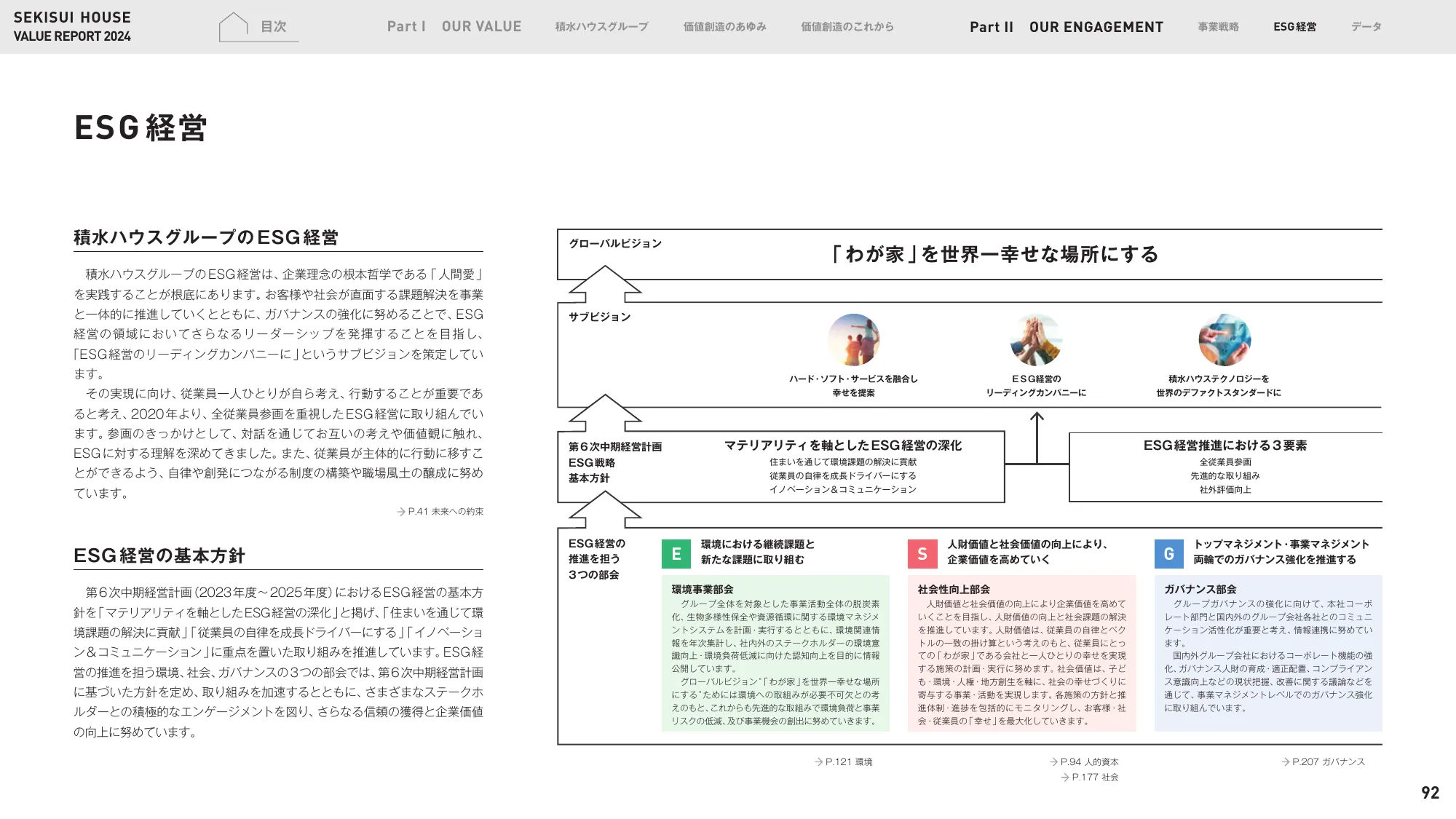
Task: Open the 事業戦略 navigation tab
Action: tap(1218, 26)
